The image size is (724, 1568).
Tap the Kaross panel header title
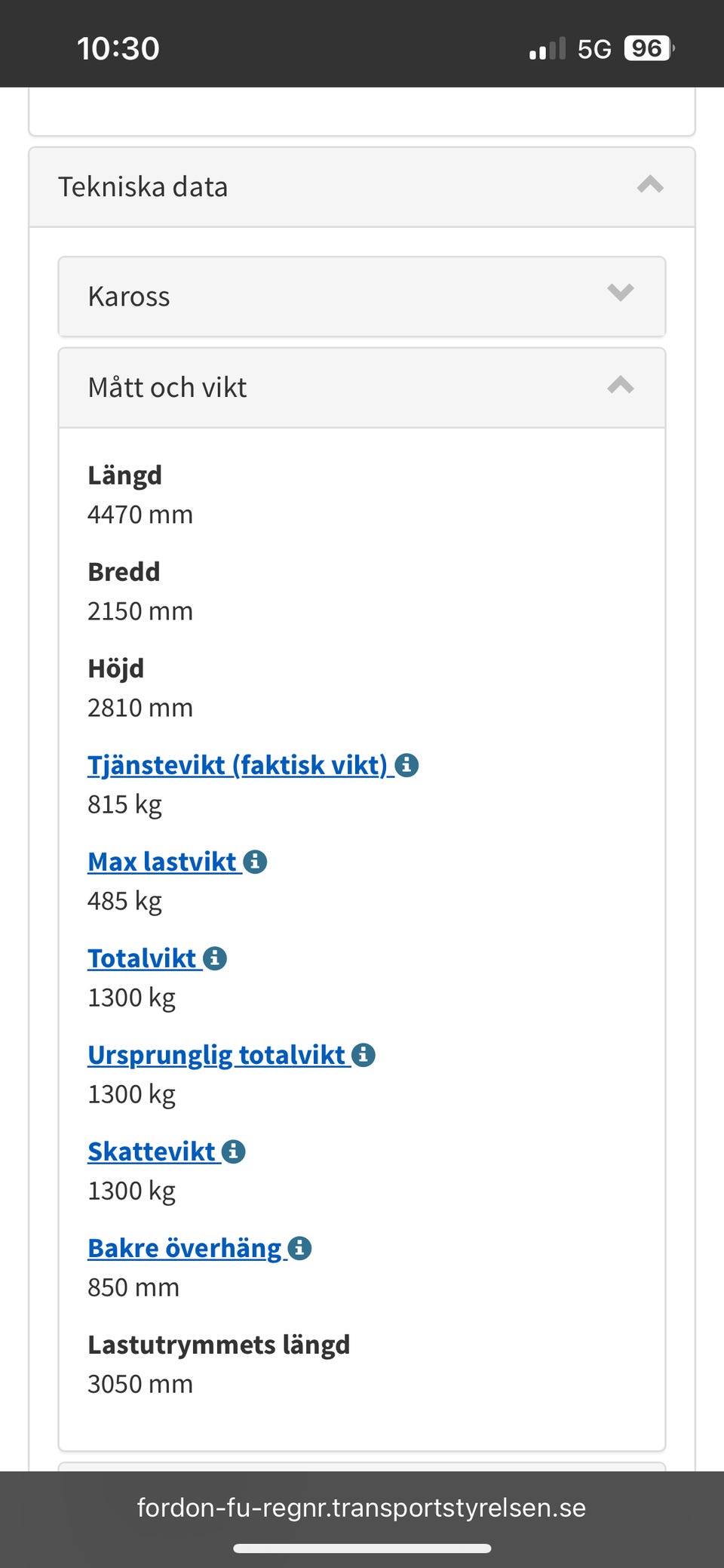pos(129,297)
